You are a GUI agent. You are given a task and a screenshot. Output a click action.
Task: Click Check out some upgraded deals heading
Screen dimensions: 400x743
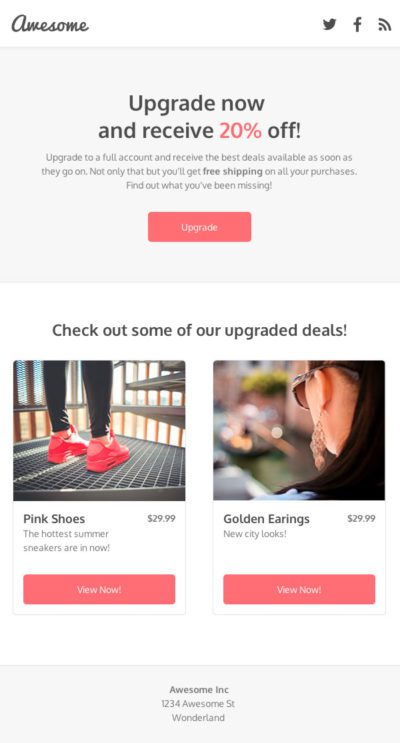coord(200,330)
